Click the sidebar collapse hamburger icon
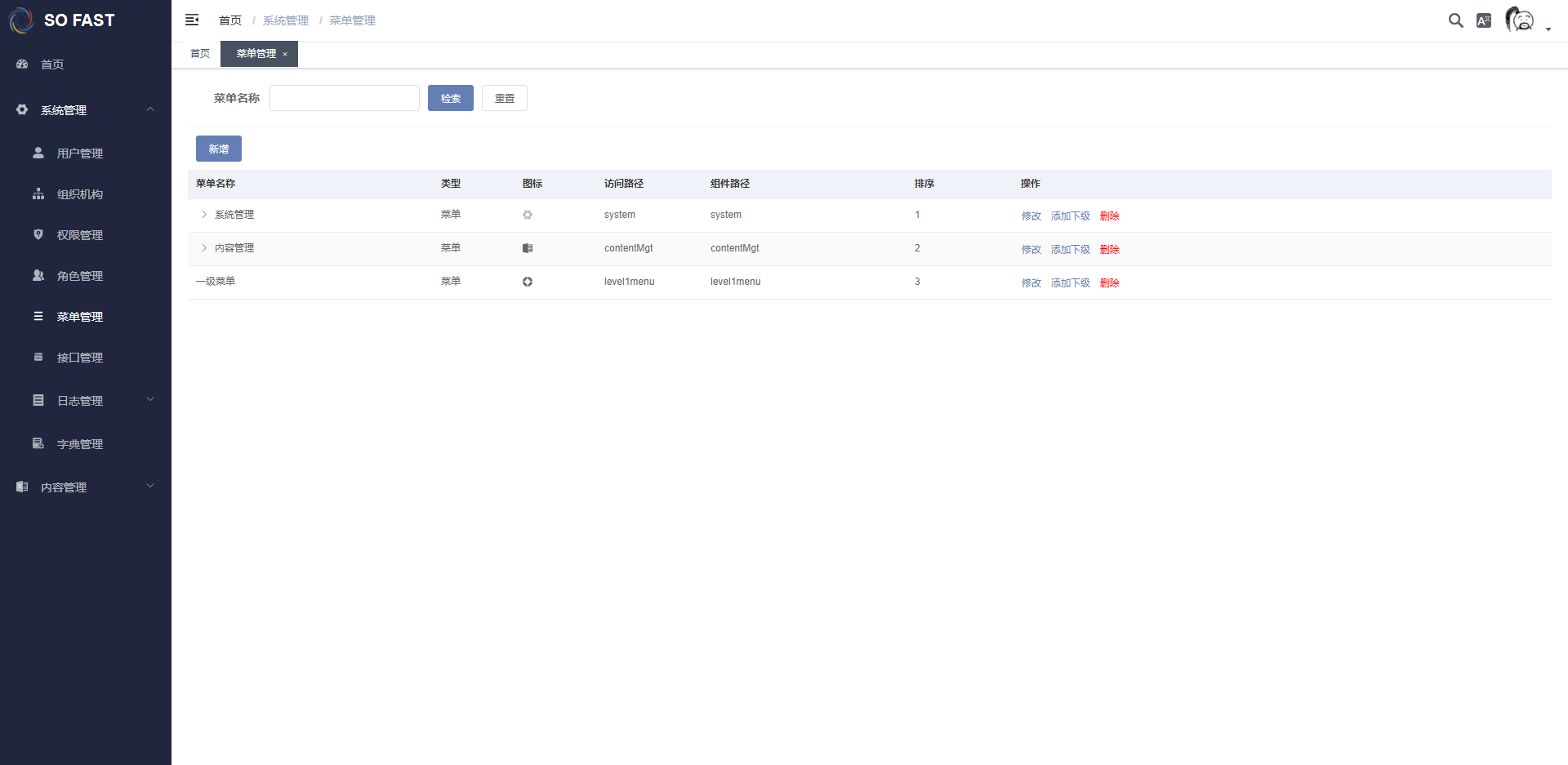The height and width of the screenshot is (765, 1568). point(192,20)
